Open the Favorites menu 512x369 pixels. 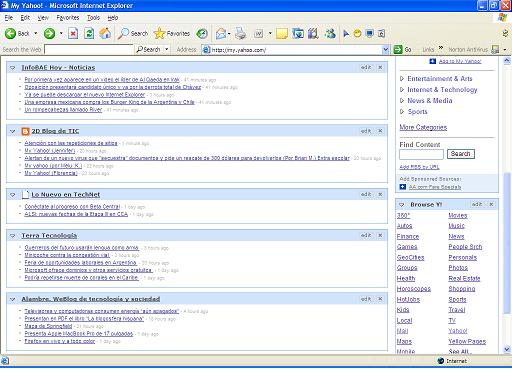click(x=68, y=18)
